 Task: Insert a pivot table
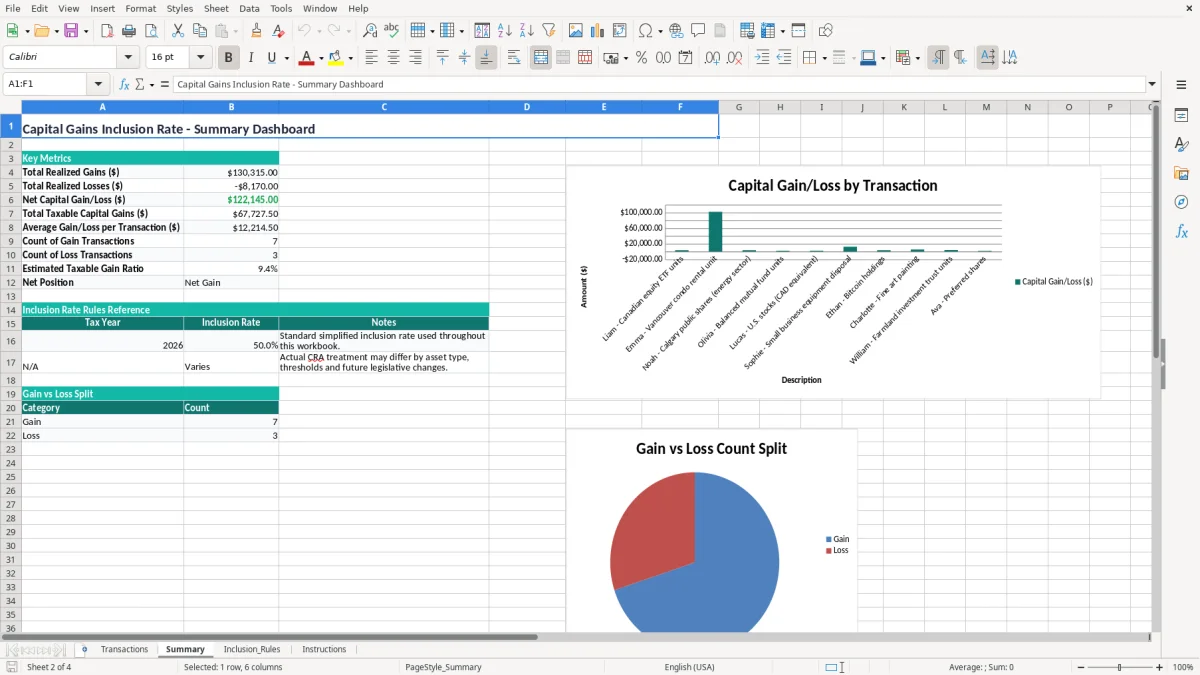(x=620, y=31)
